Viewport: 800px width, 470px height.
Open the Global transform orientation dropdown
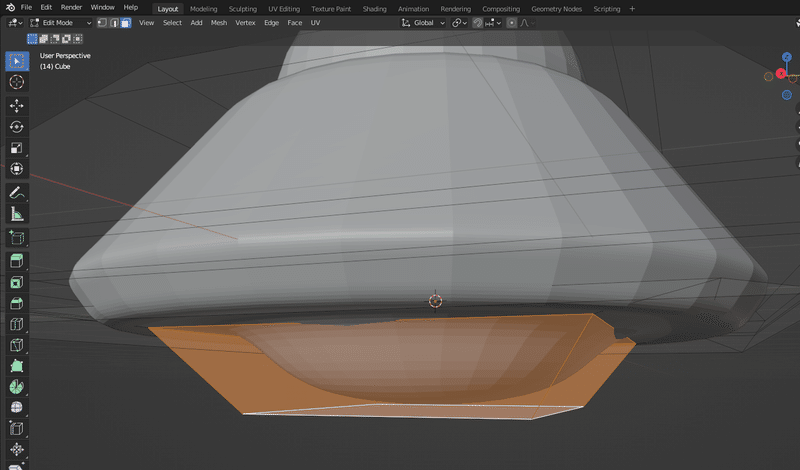coord(423,22)
